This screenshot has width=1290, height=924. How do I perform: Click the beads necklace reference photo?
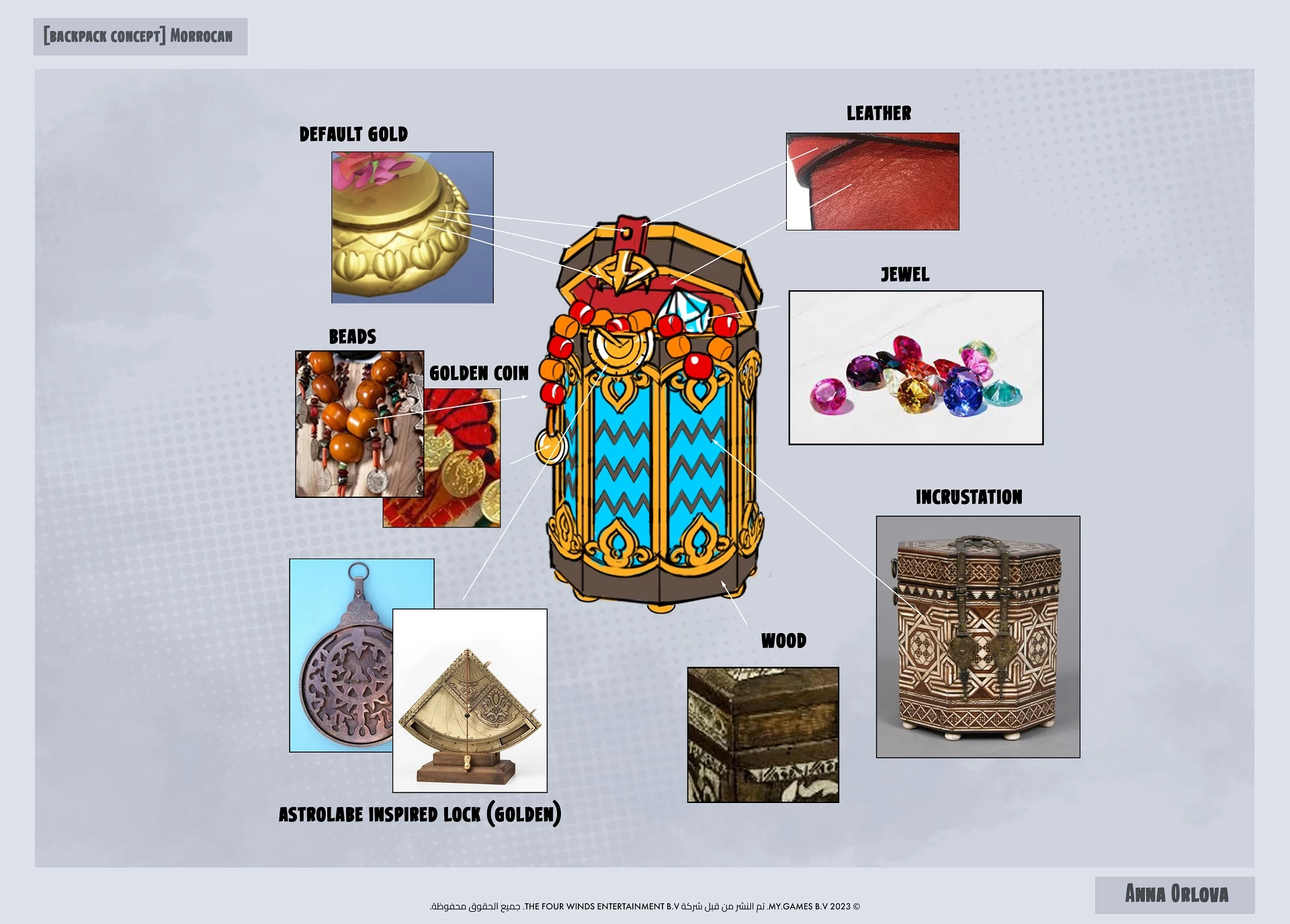coord(359,423)
